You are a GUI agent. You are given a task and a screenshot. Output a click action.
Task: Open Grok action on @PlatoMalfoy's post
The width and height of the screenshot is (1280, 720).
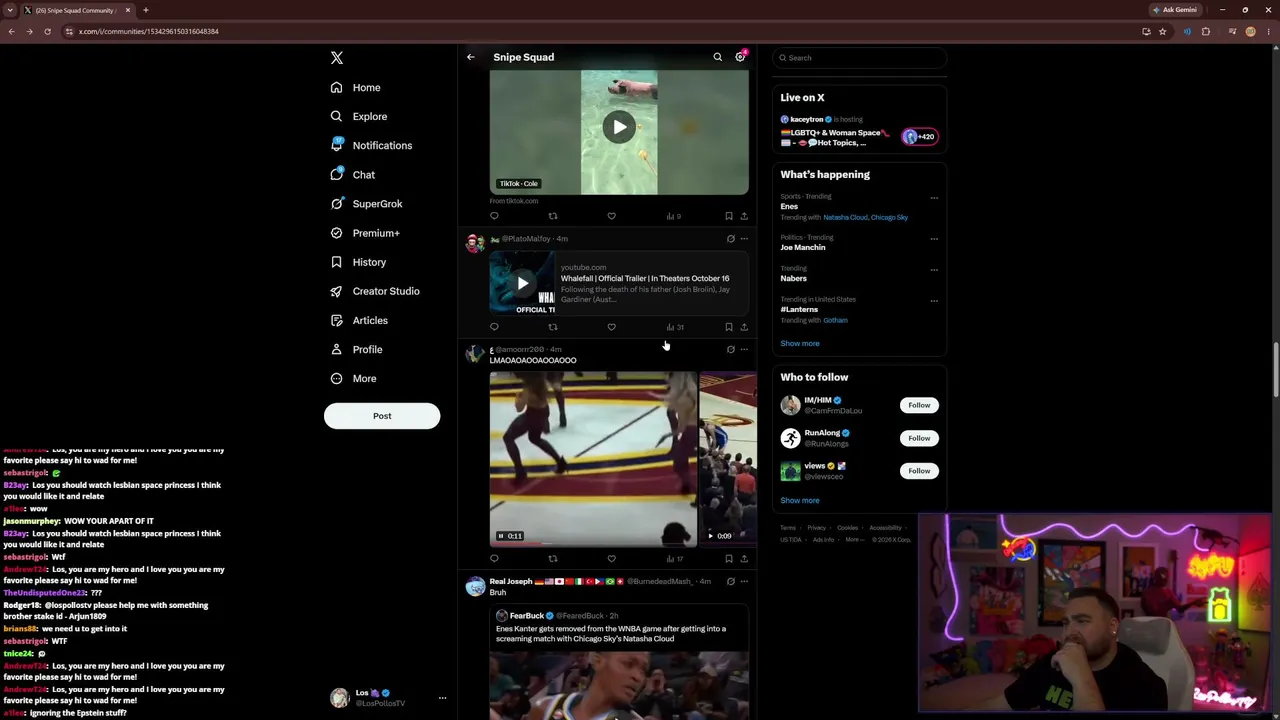730,239
